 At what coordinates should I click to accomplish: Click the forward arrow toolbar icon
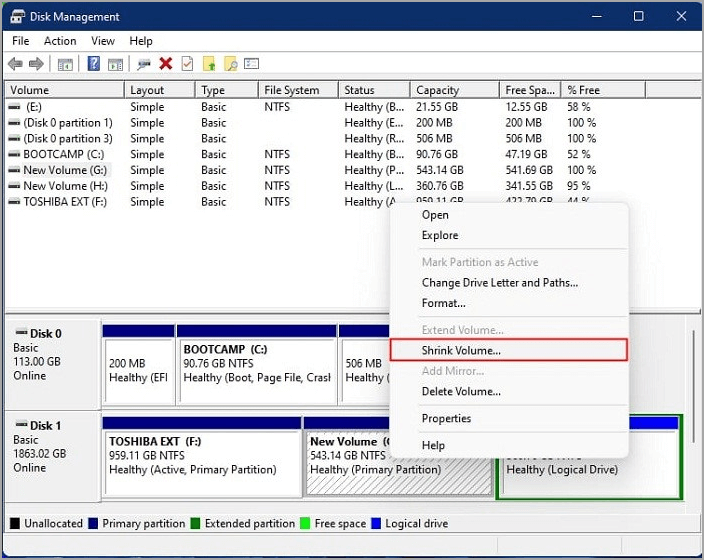(x=36, y=64)
